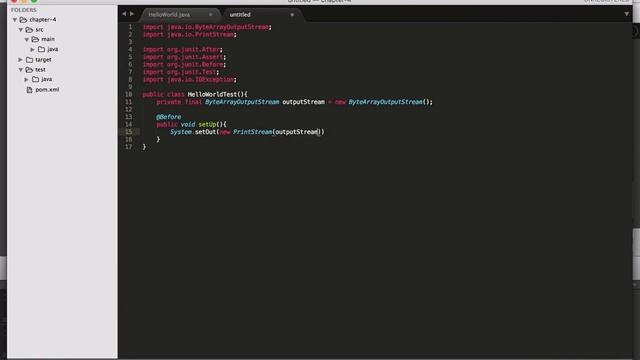Collapse the test folder
The width and height of the screenshot is (640, 360).
[20, 70]
